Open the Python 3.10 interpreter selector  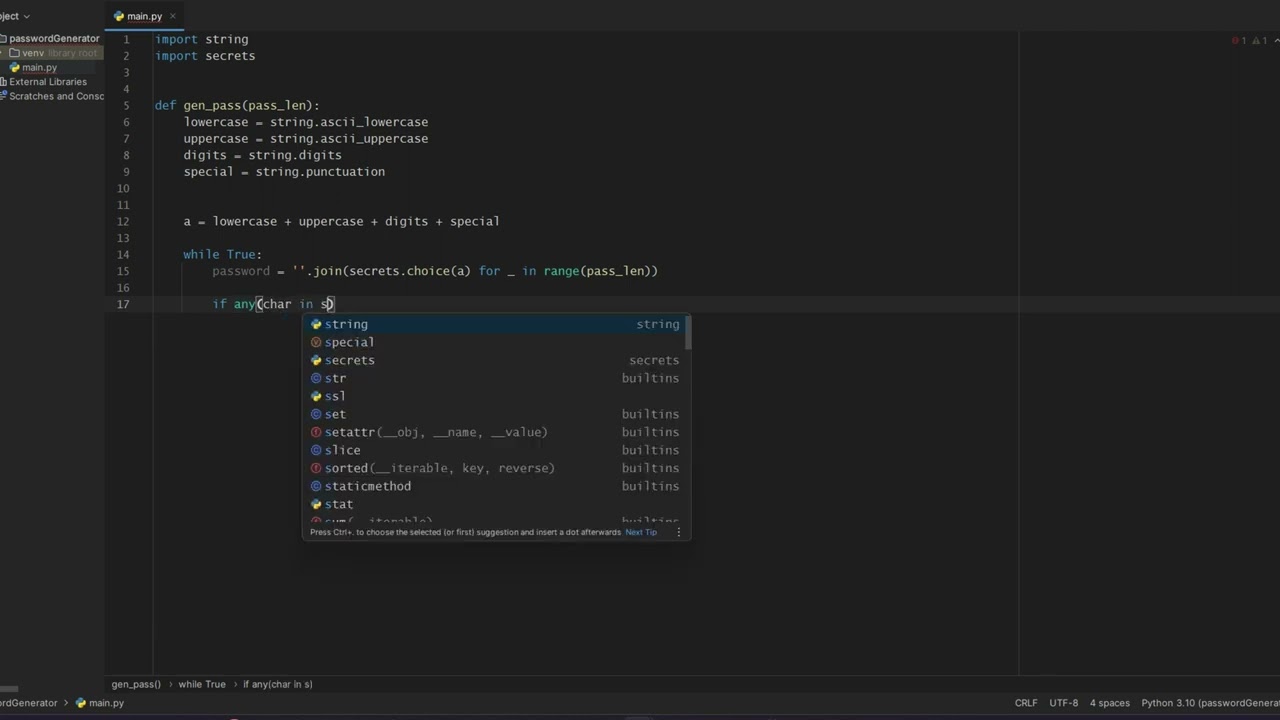click(1210, 703)
